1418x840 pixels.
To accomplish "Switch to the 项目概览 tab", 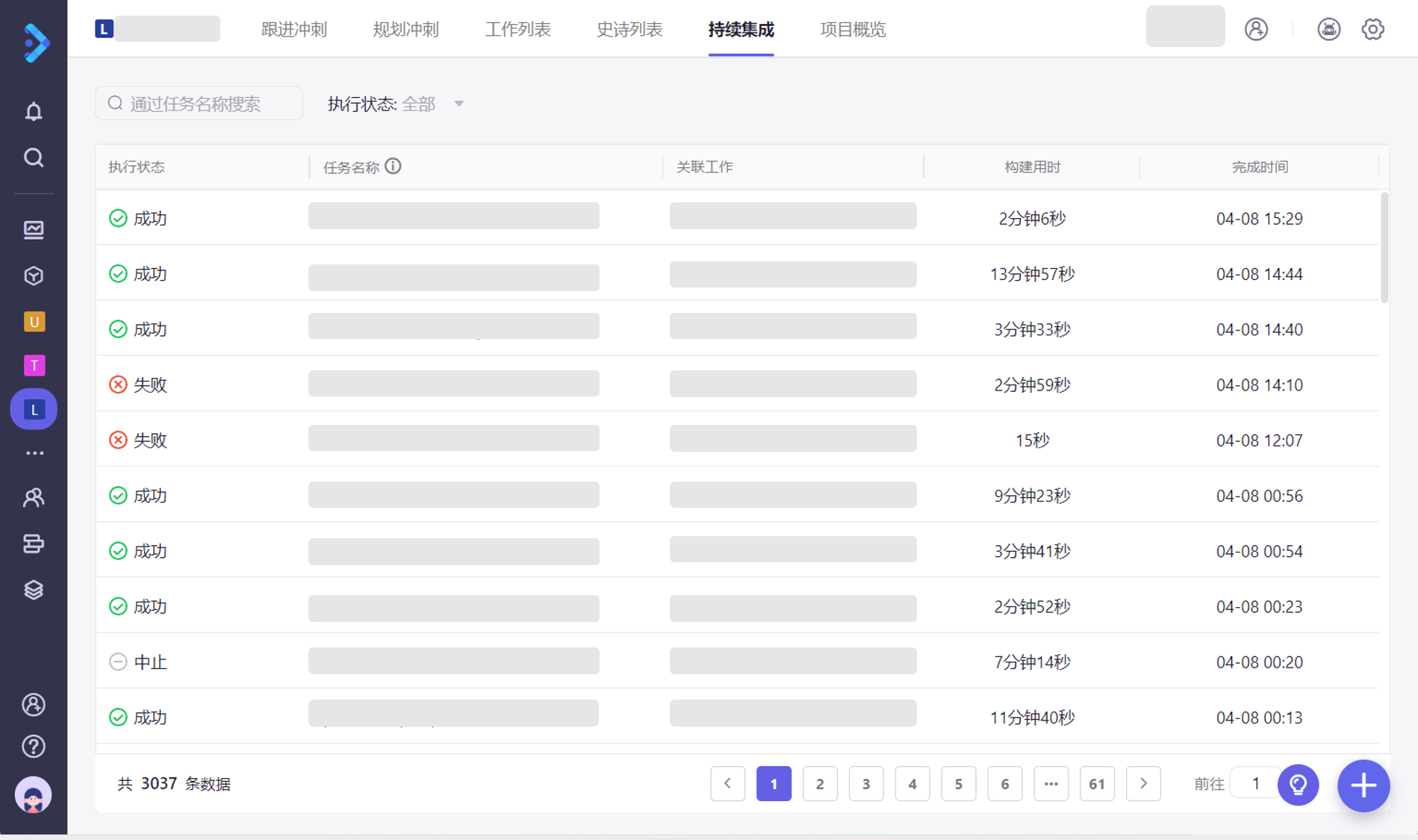I will point(852,29).
